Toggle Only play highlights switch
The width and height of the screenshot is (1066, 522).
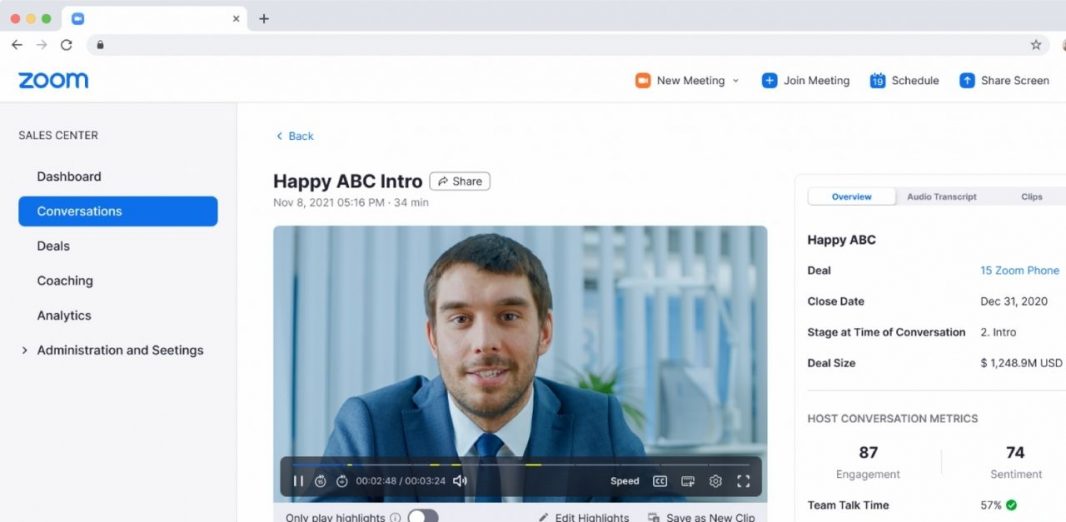coord(423,517)
